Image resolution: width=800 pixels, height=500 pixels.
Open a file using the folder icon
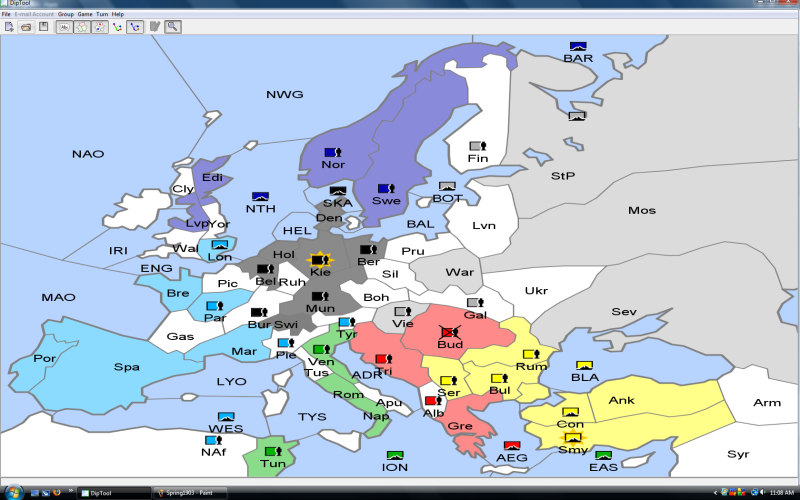coord(25,26)
